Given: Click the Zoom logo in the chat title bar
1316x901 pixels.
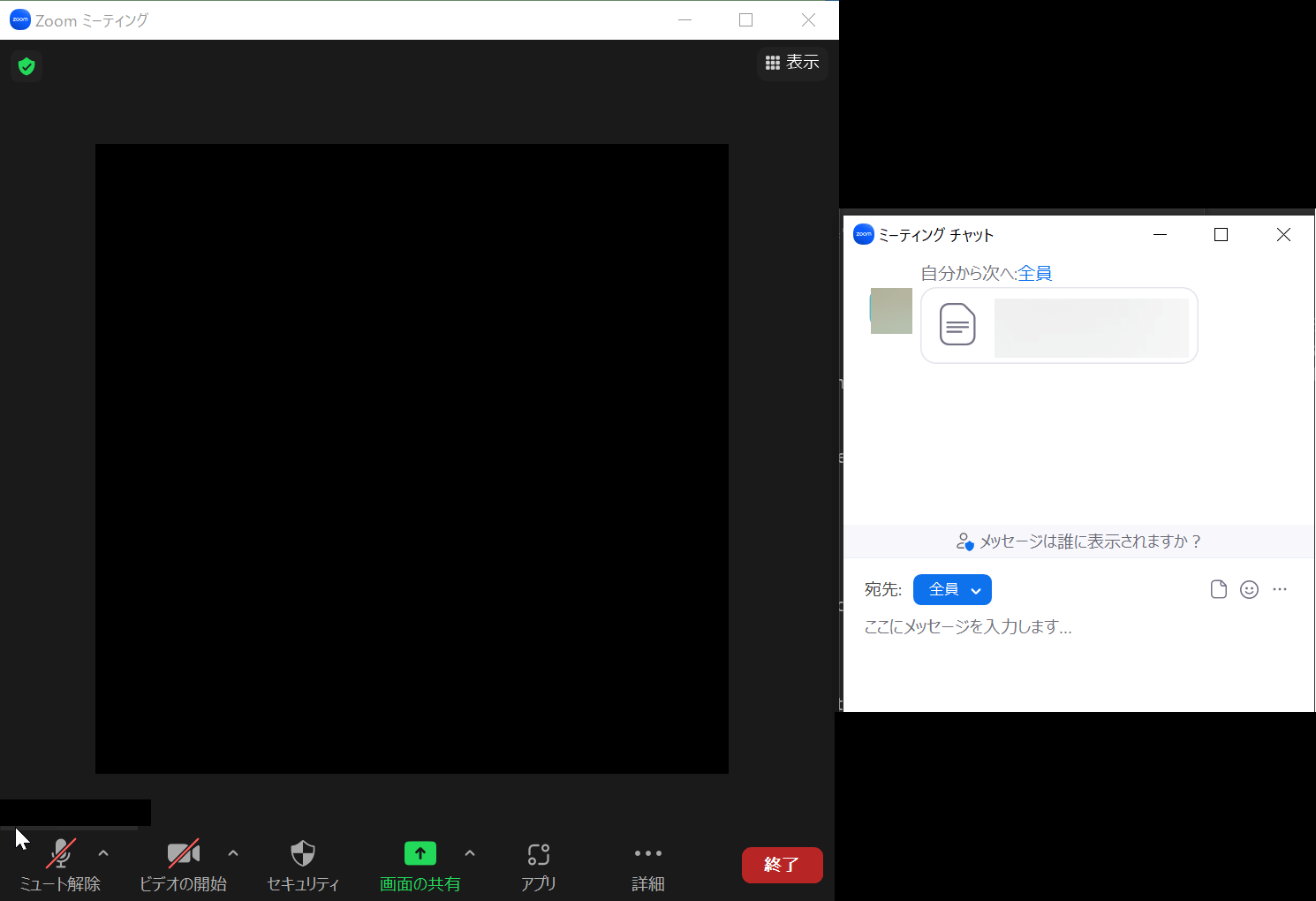Looking at the screenshot, I should click(x=863, y=233).
